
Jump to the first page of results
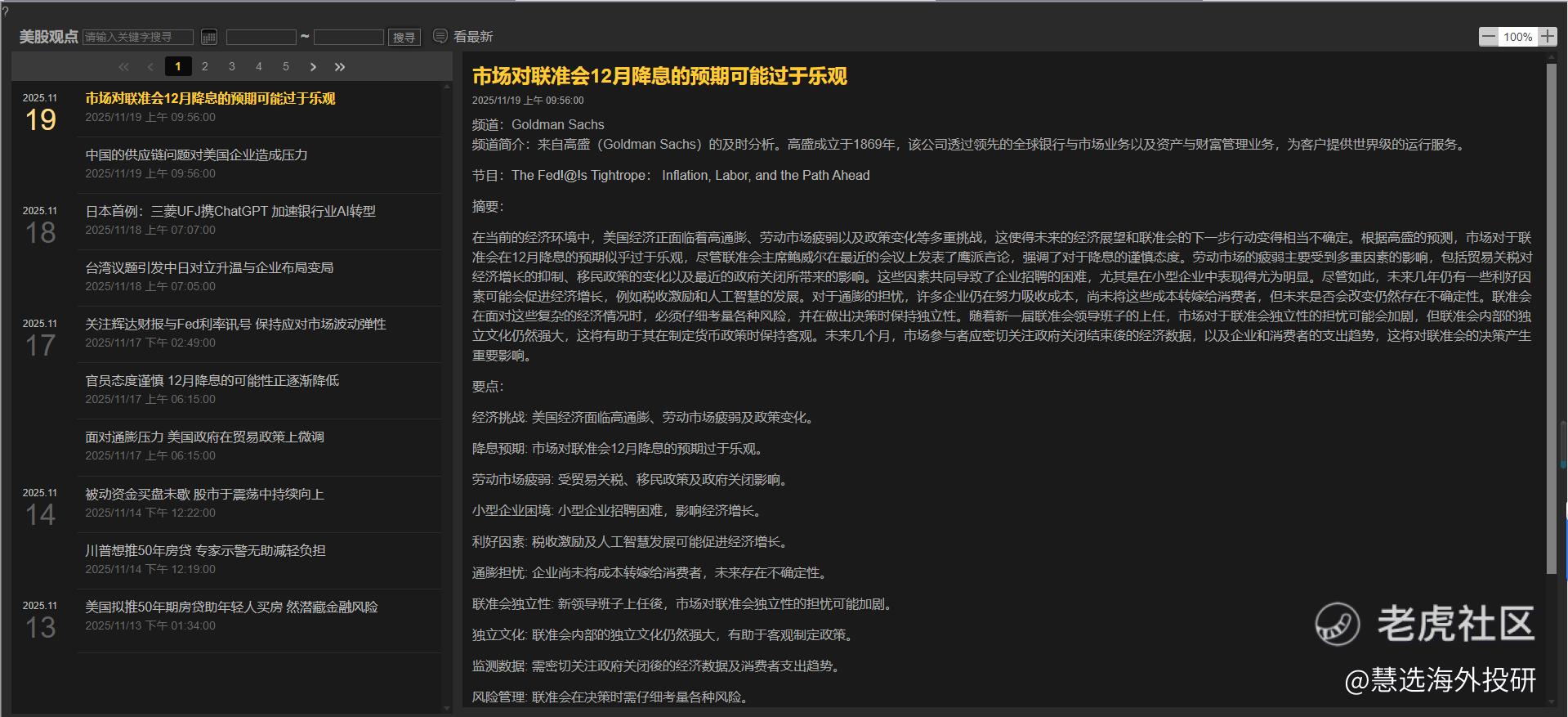click(123, 67)
